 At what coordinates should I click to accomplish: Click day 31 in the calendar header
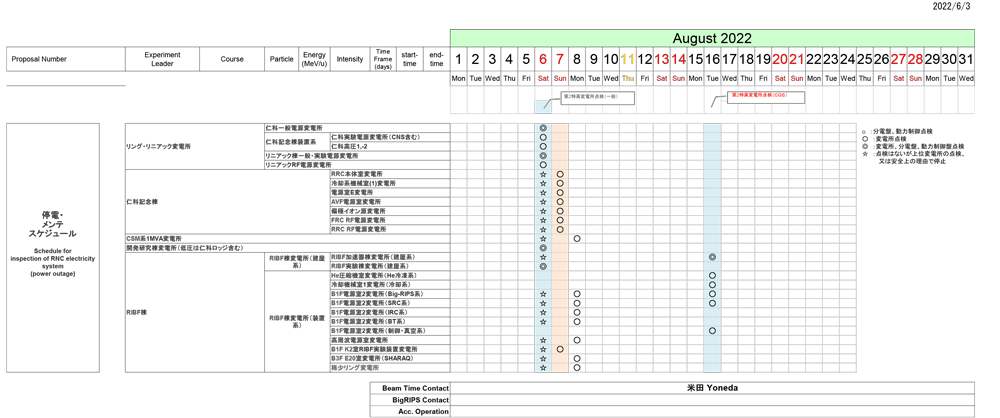[966, 60]
